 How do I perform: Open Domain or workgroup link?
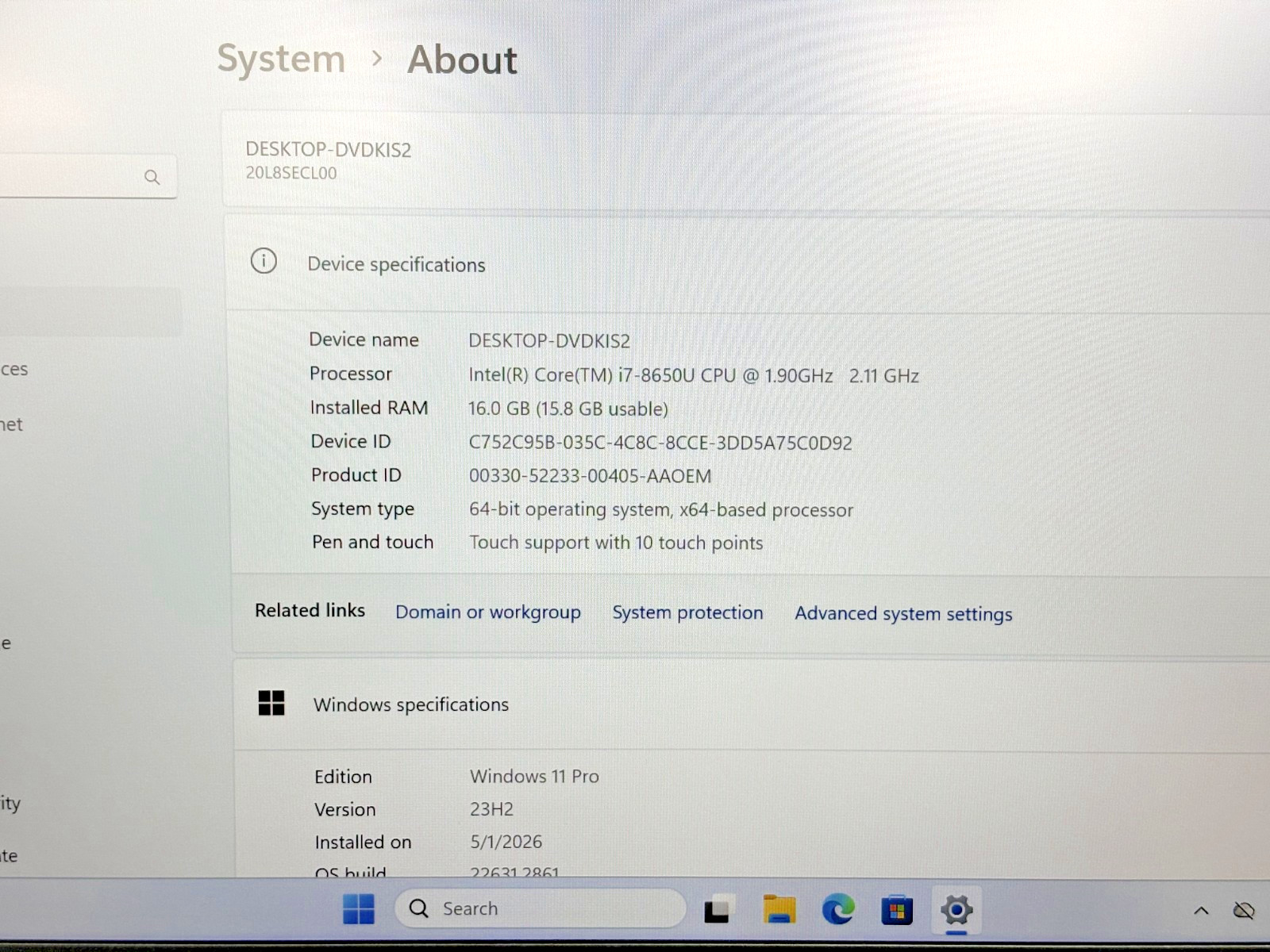tap(488, 612)
